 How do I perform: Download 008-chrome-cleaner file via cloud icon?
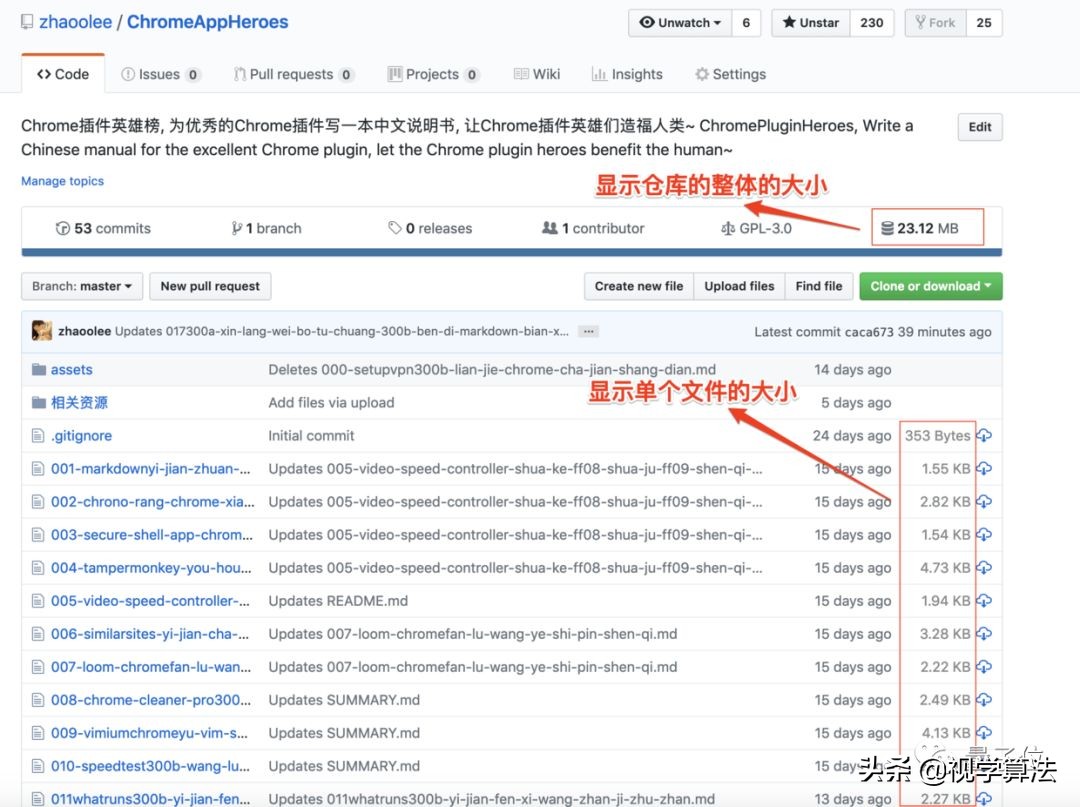click(x=984, y=700)
